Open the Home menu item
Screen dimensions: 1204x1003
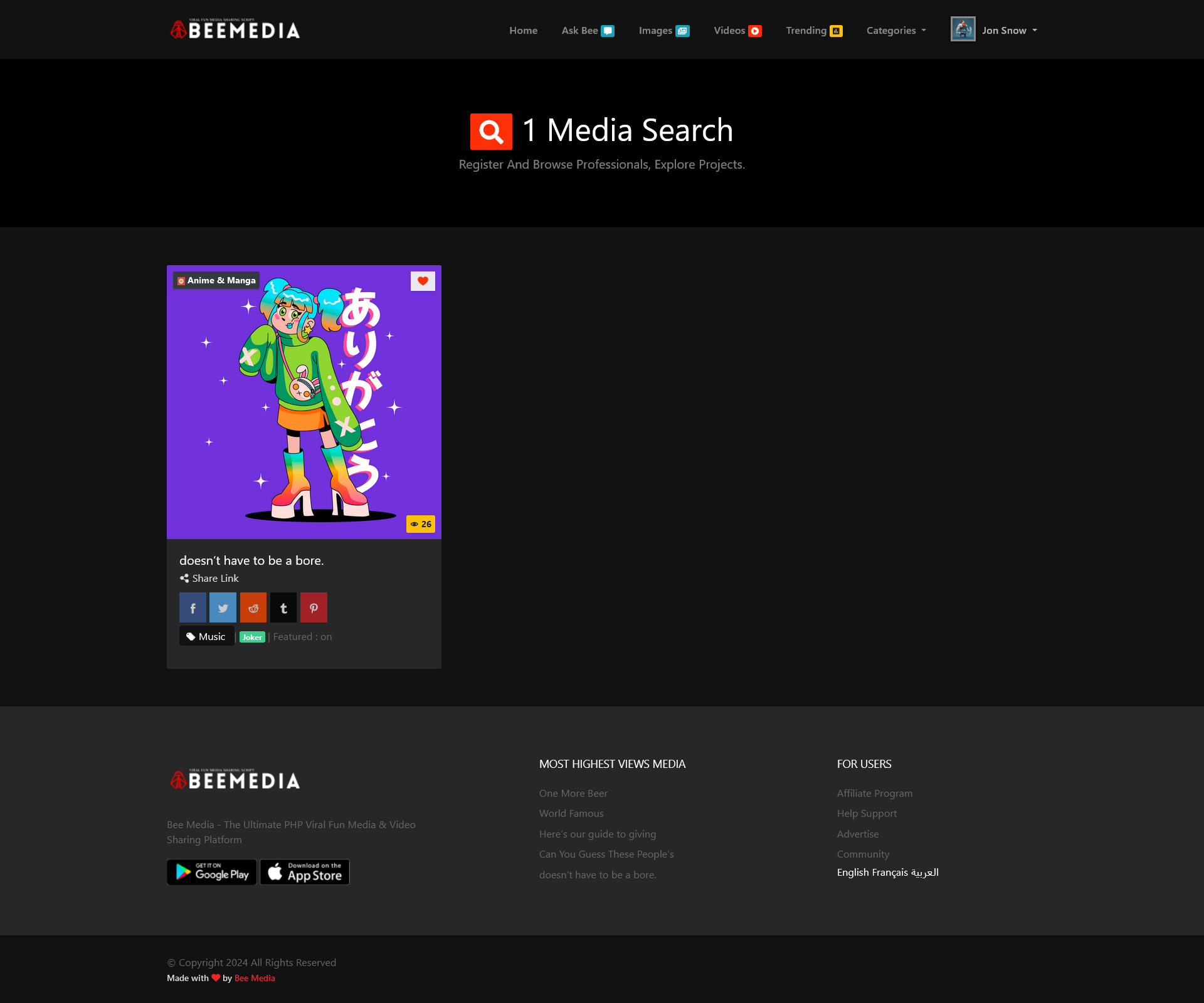click(523, 29)
